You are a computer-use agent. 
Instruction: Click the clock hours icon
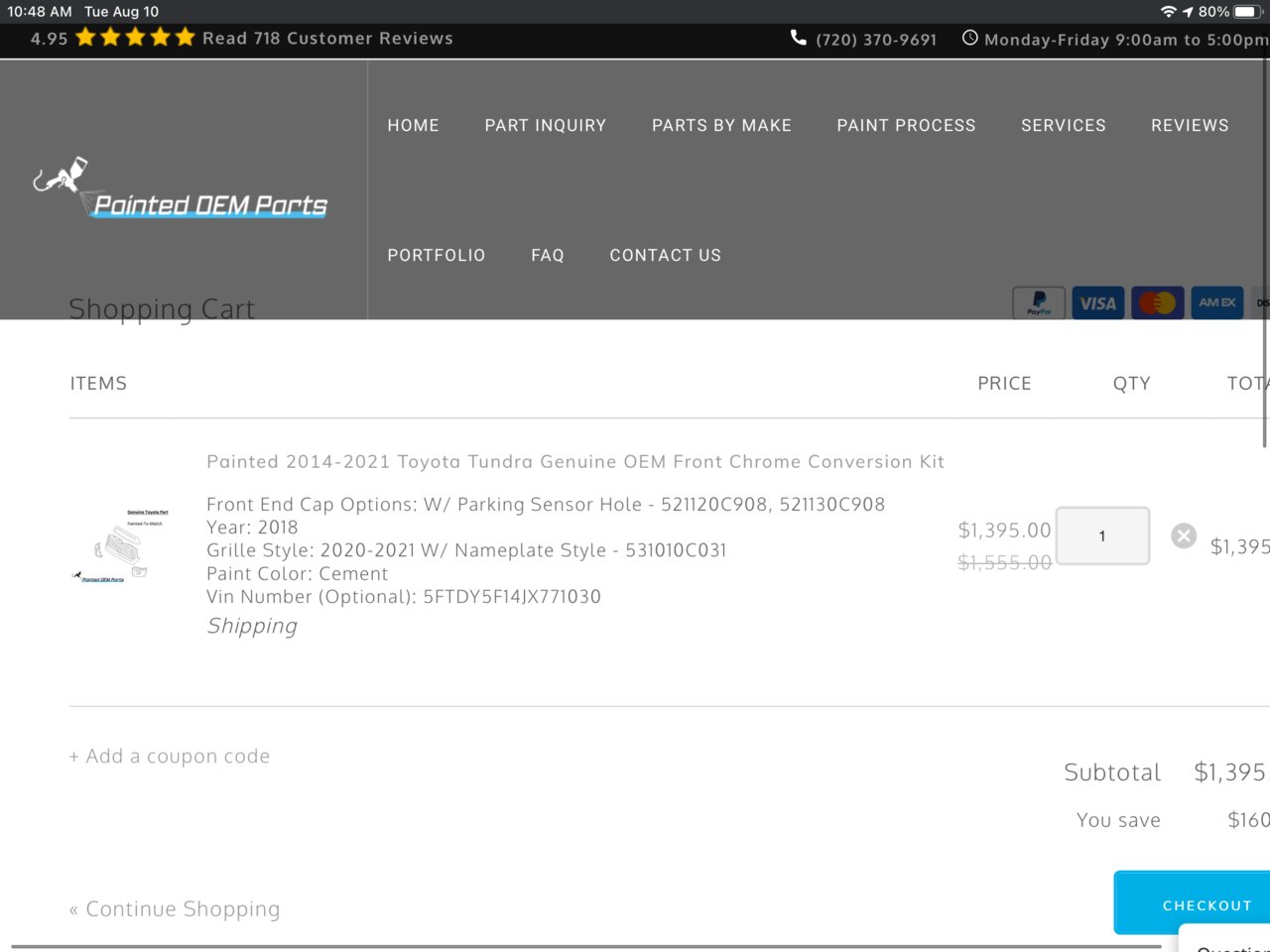(969, 38)
